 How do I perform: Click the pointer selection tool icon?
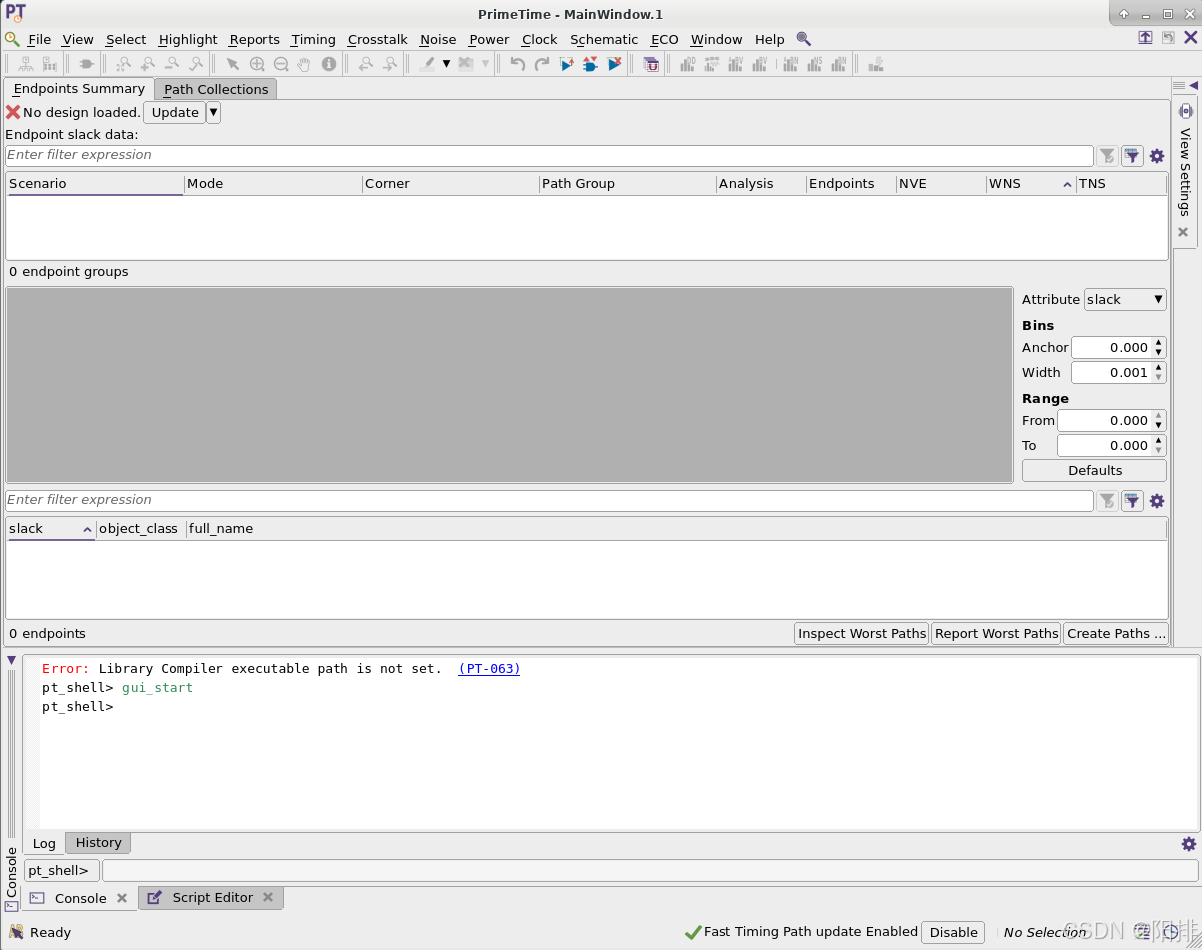pos(233,64)
